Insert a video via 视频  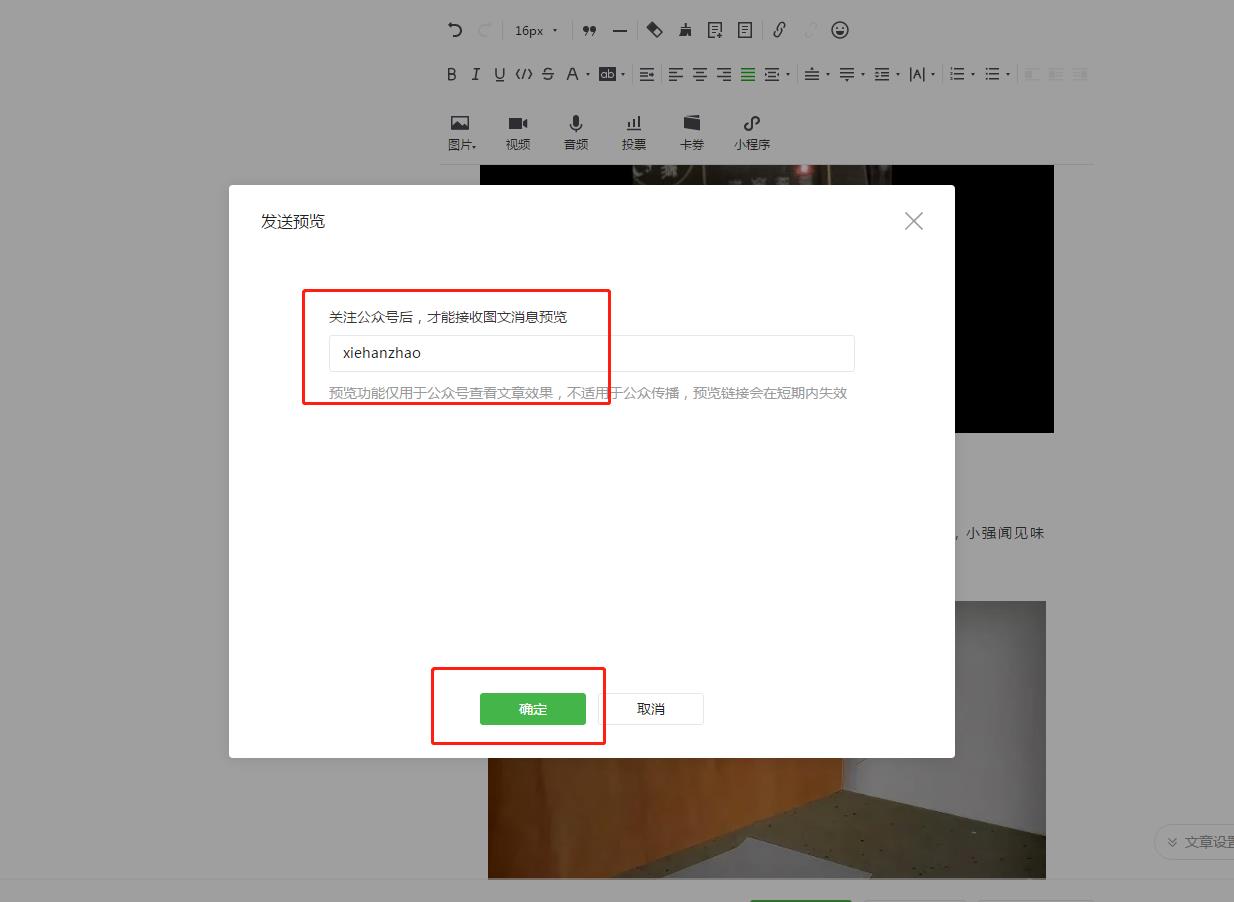point(518,132)
